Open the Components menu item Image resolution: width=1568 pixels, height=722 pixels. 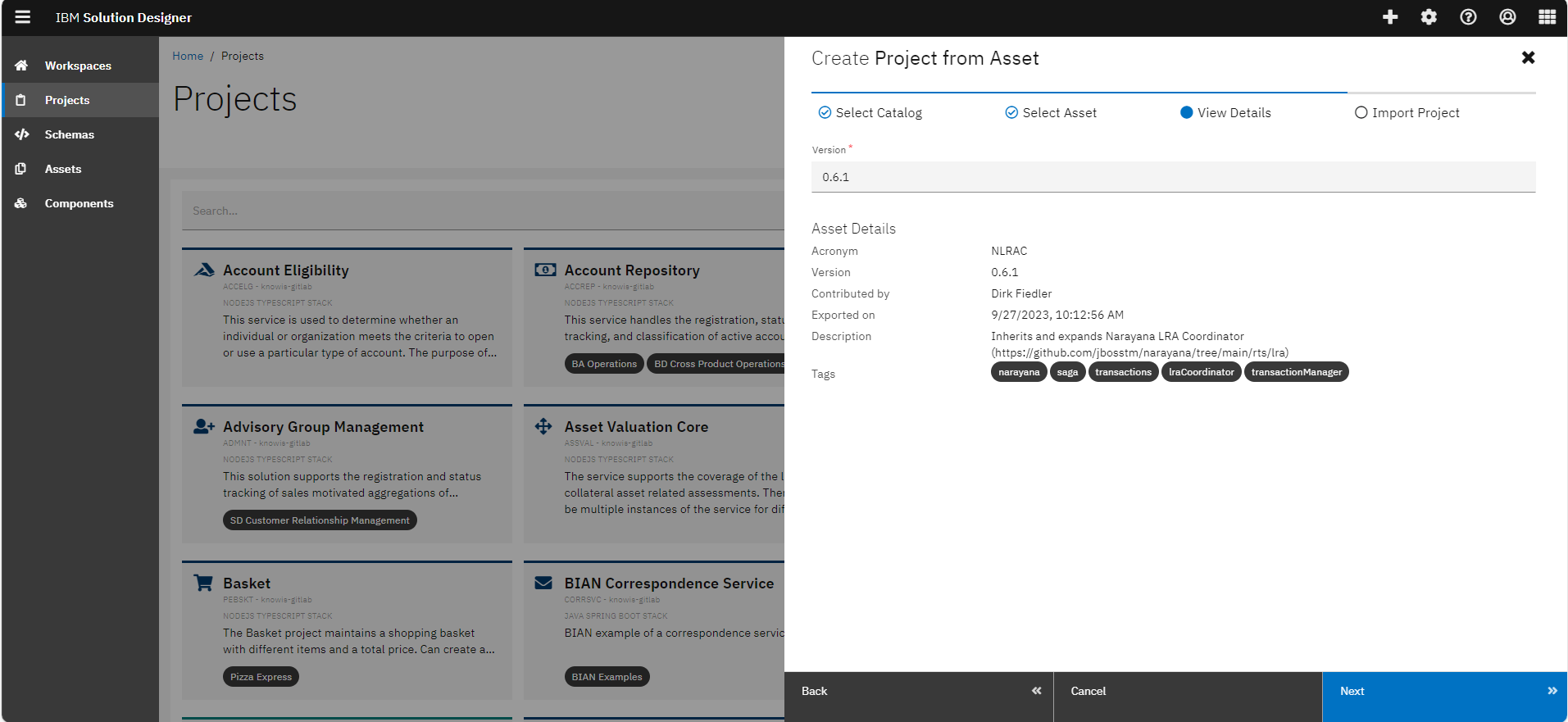pos(80,203)
